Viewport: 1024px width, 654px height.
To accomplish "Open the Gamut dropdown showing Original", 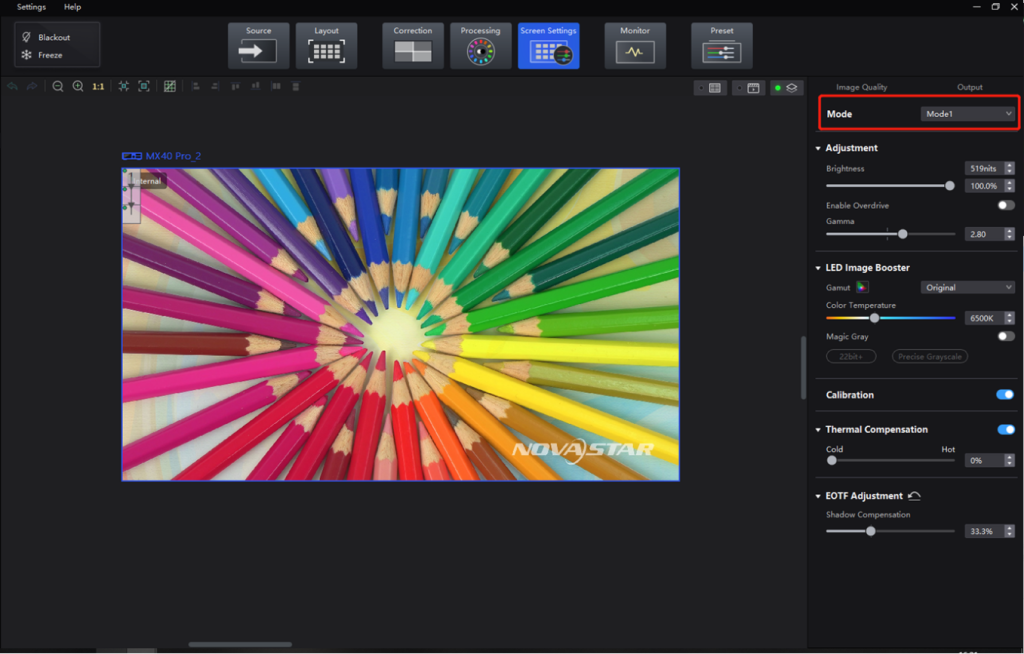I will pyautogui.click(x=967, y=287).
